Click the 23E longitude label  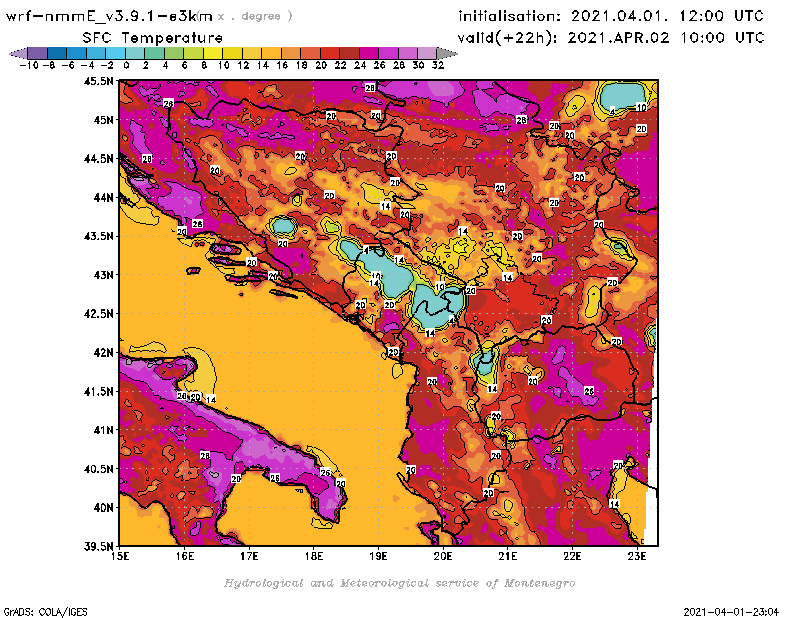pyautogui.click(x=637, y=556)
